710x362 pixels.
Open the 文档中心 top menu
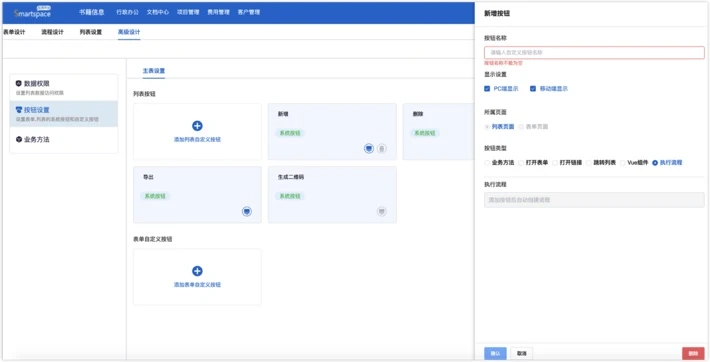coord(158,12)
